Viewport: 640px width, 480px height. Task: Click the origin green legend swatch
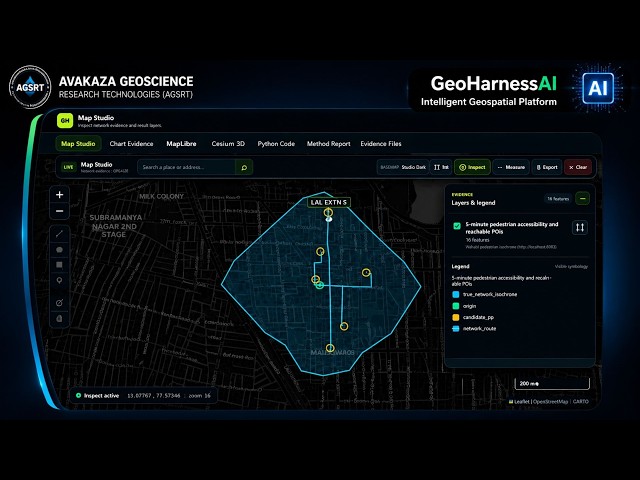456,306
